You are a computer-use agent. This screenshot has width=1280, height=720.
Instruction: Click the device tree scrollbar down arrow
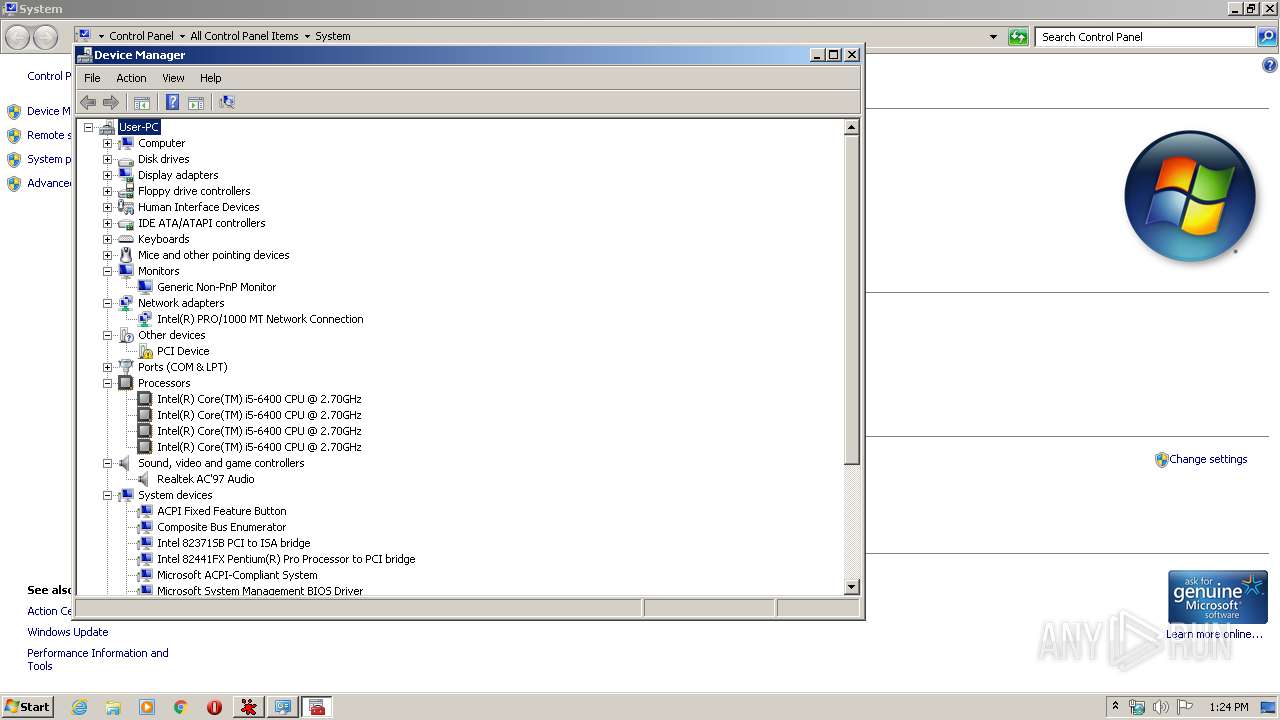852,587
